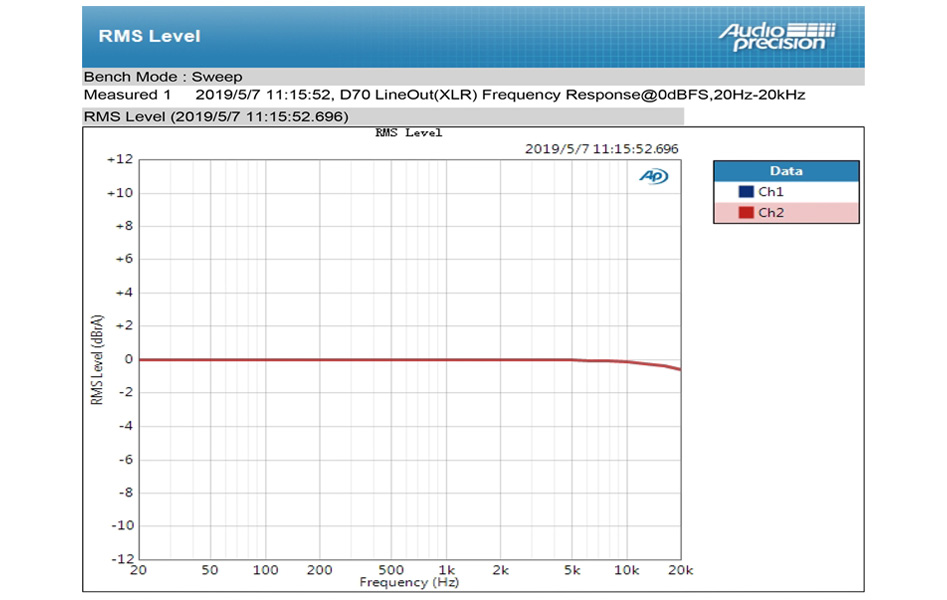Screen dimensions: 947x600
Task: Click the RMS Level title above the plot
Action: tap(408, 132)
